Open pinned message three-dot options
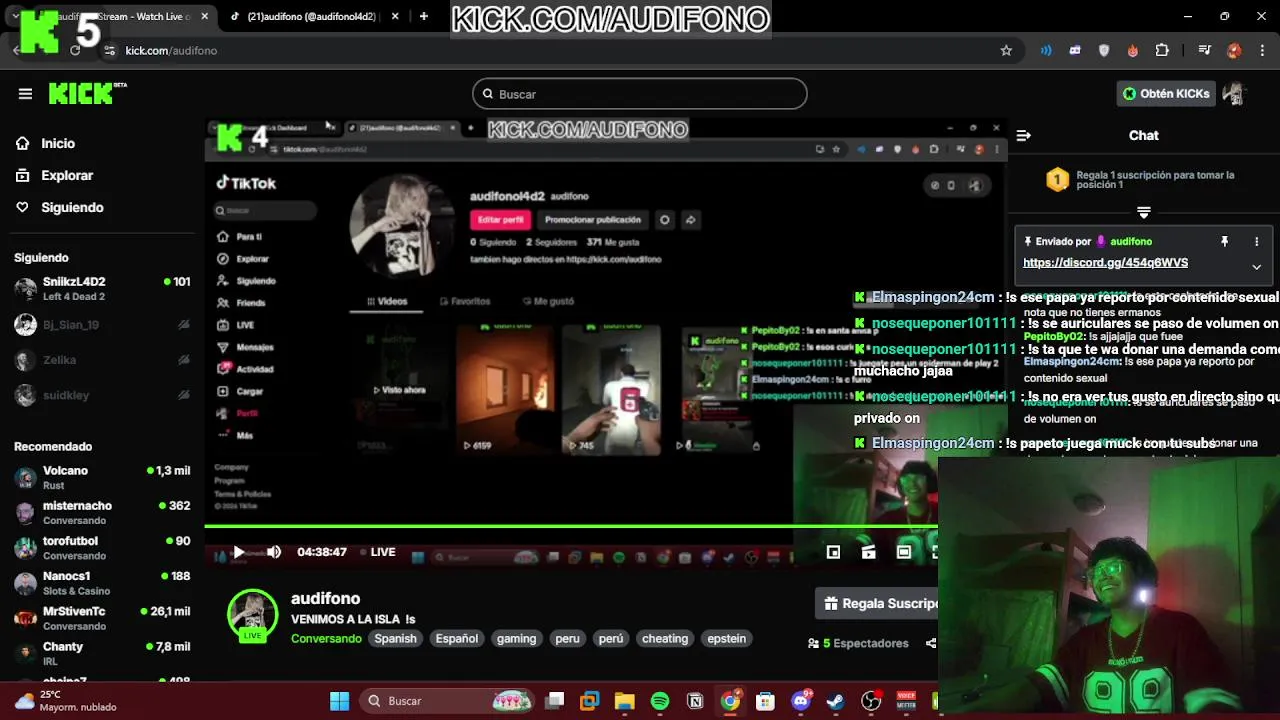This screenshot has width=1280, height=720. pos(1257,241)
